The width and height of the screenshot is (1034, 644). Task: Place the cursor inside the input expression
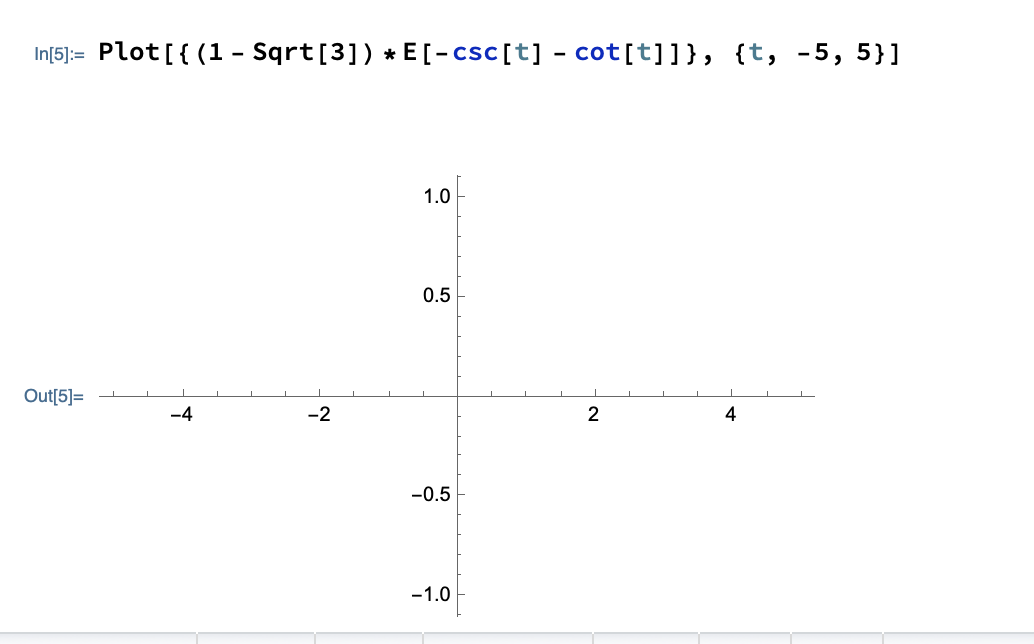[x=400, y=52]
